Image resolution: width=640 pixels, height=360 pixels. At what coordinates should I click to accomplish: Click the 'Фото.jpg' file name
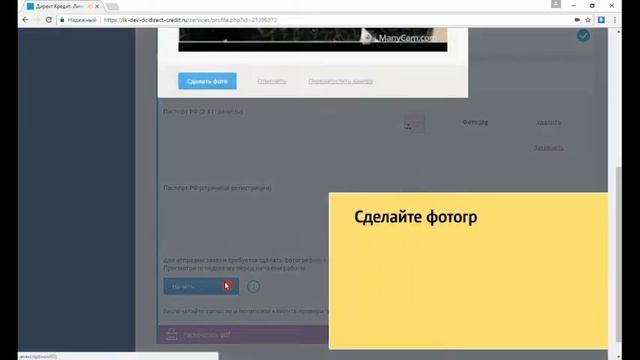point(475,122)
